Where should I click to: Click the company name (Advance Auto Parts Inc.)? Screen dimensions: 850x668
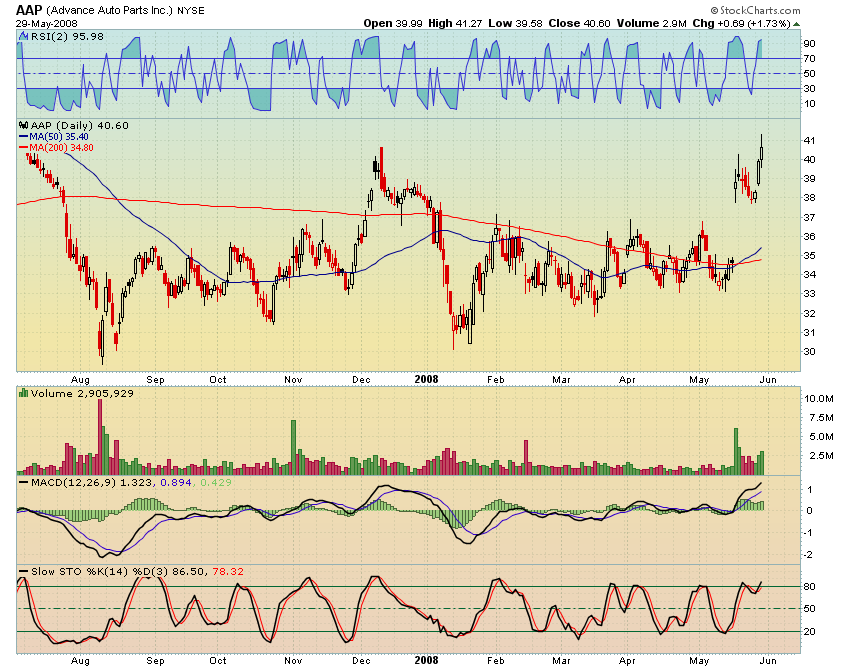coord(110,10)
